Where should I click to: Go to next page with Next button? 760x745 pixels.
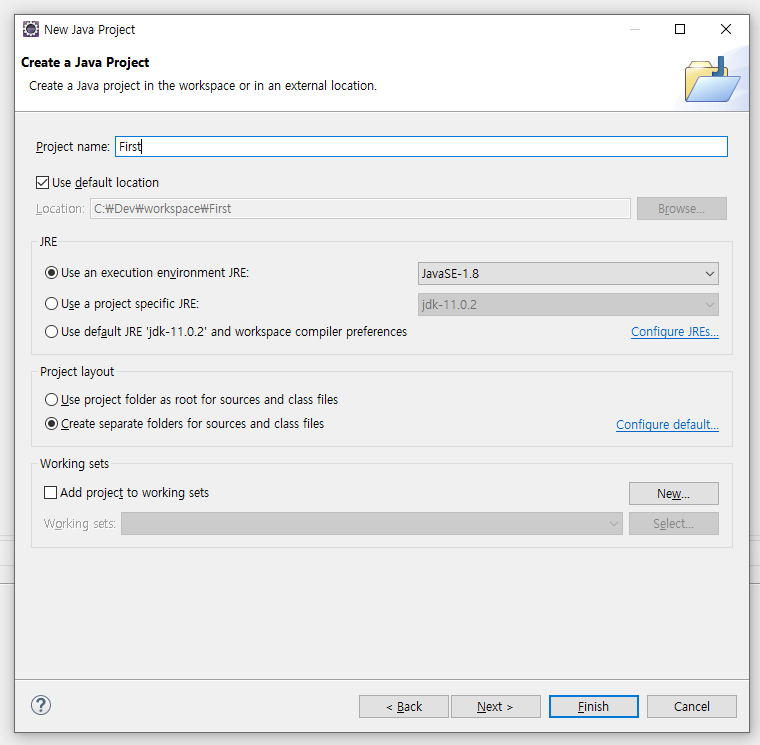[495, 706]
